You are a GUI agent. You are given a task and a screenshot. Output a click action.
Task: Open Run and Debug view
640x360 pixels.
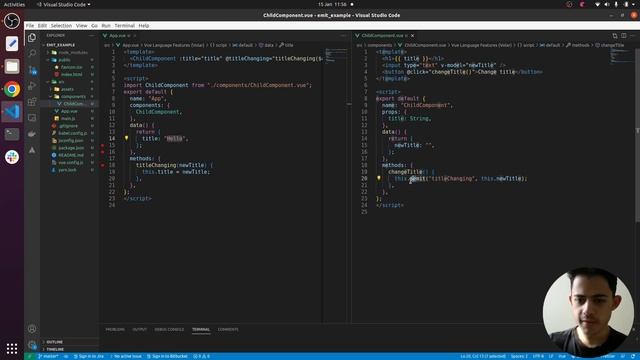click(x=32, y=86)
